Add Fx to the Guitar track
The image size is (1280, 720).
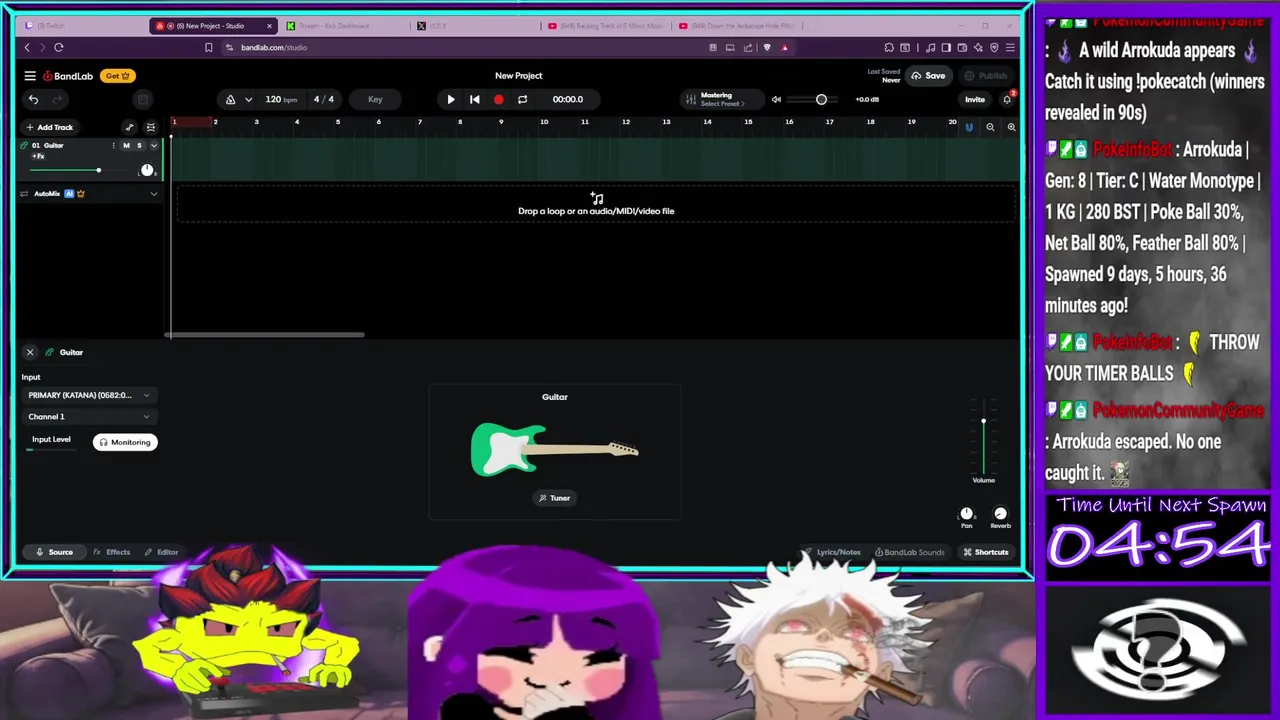[x=38, y=157]
